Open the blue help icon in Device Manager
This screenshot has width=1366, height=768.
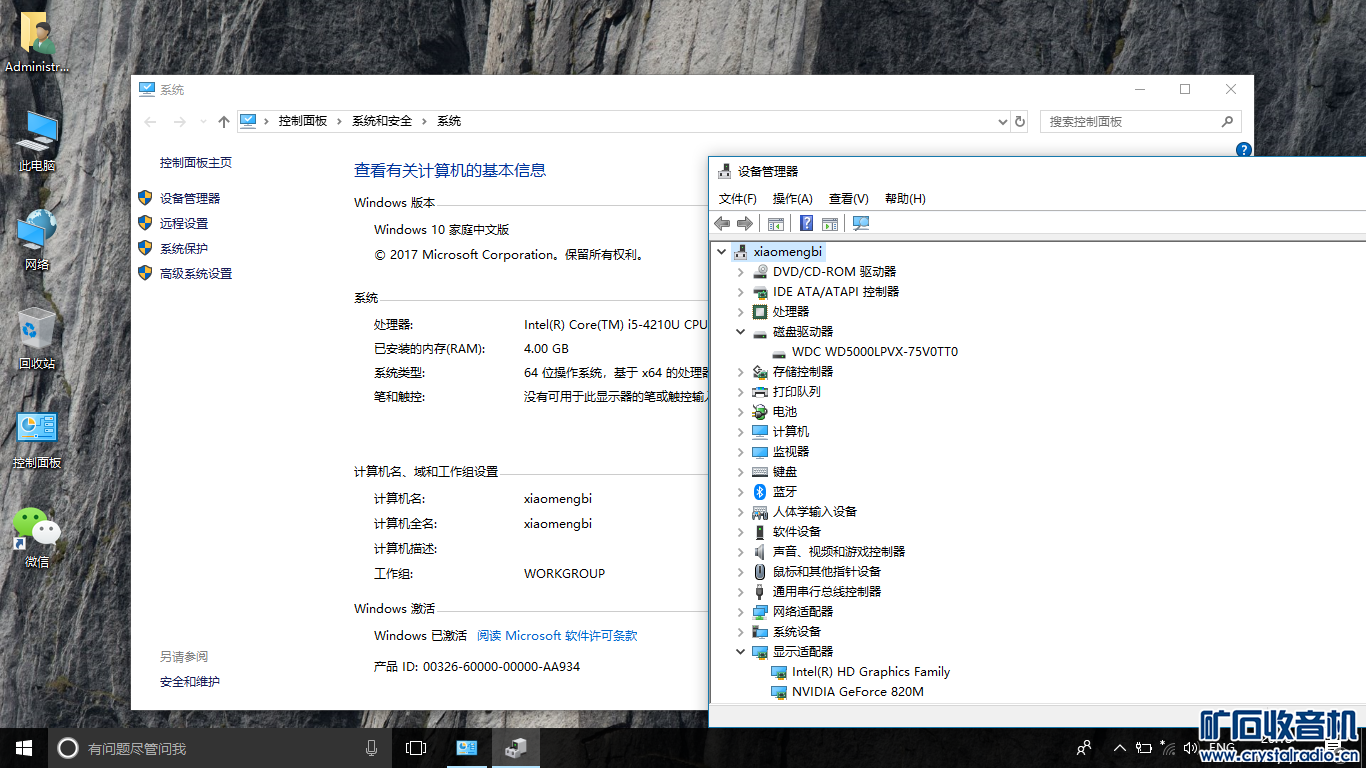(x=806, y=224)
